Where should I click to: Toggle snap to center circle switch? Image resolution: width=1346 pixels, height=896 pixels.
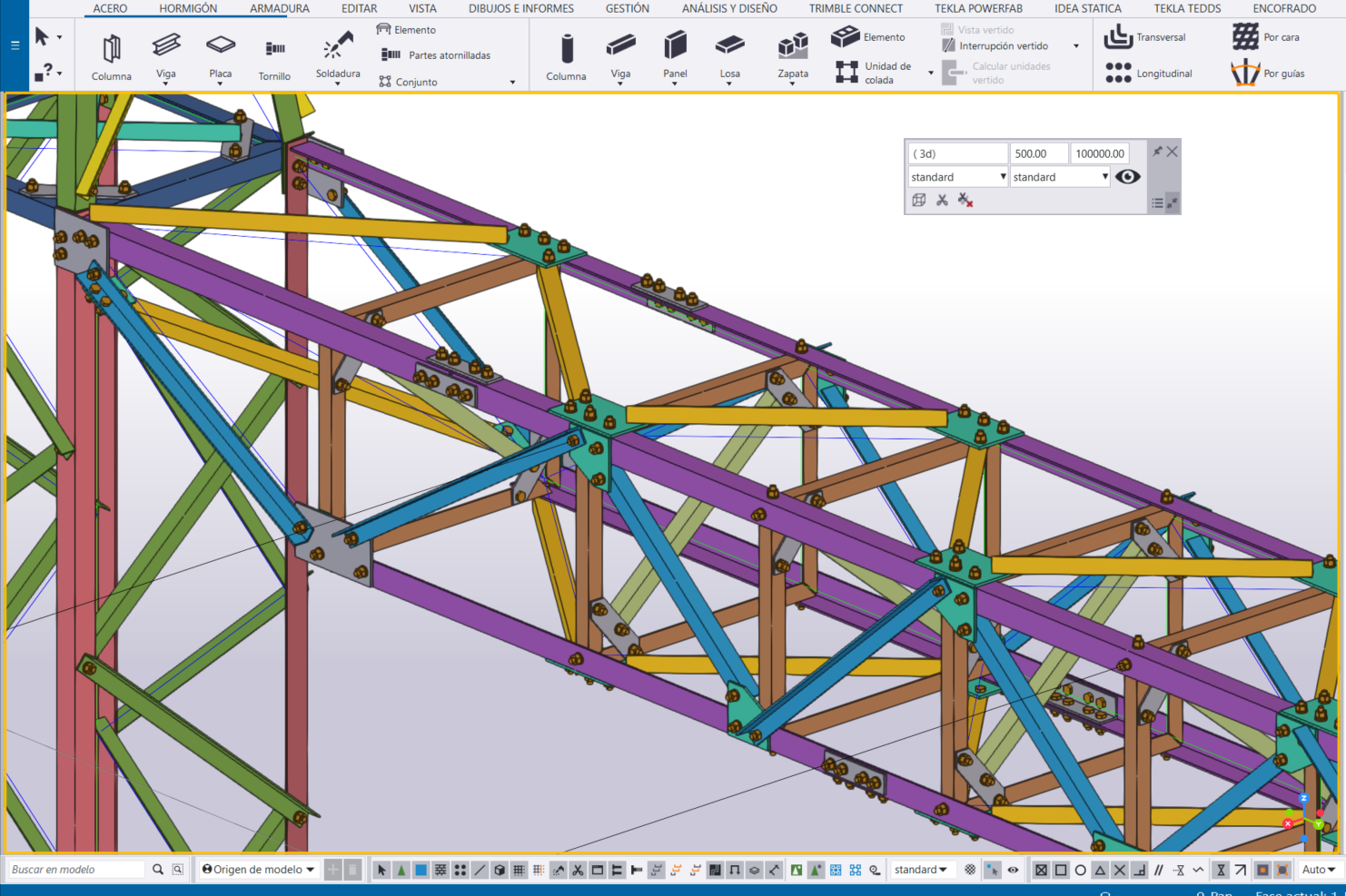[1081, 870]
